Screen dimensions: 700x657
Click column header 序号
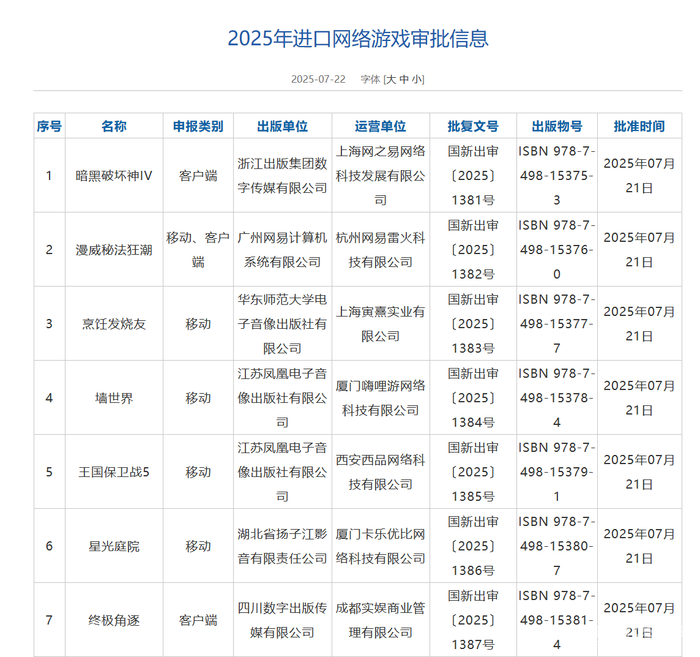click(x=49, y=126)
